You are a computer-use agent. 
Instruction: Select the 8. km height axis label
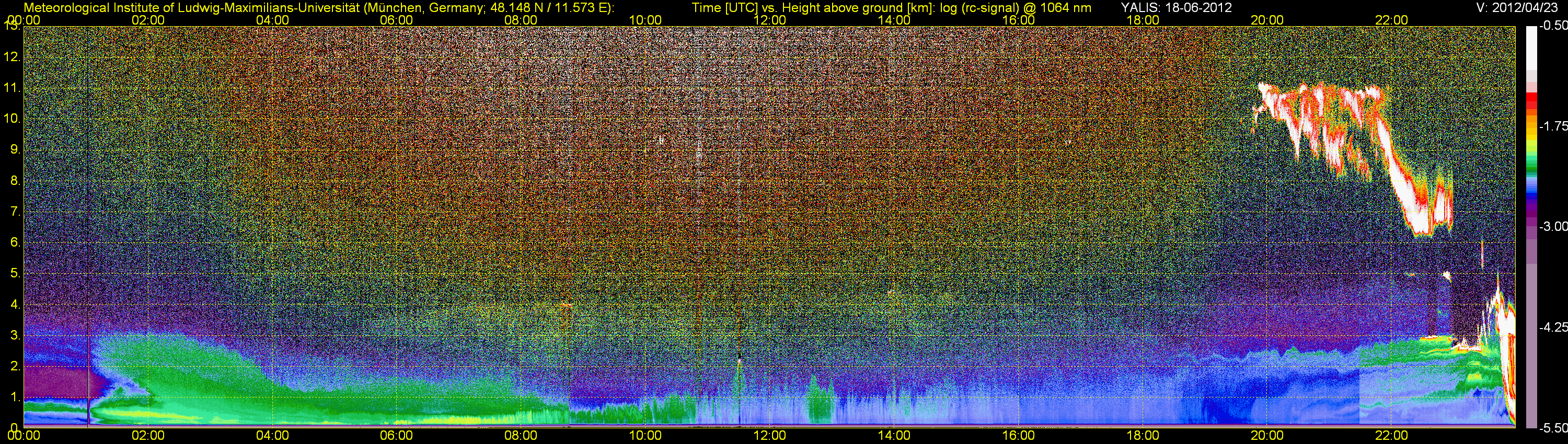[15, 181]
